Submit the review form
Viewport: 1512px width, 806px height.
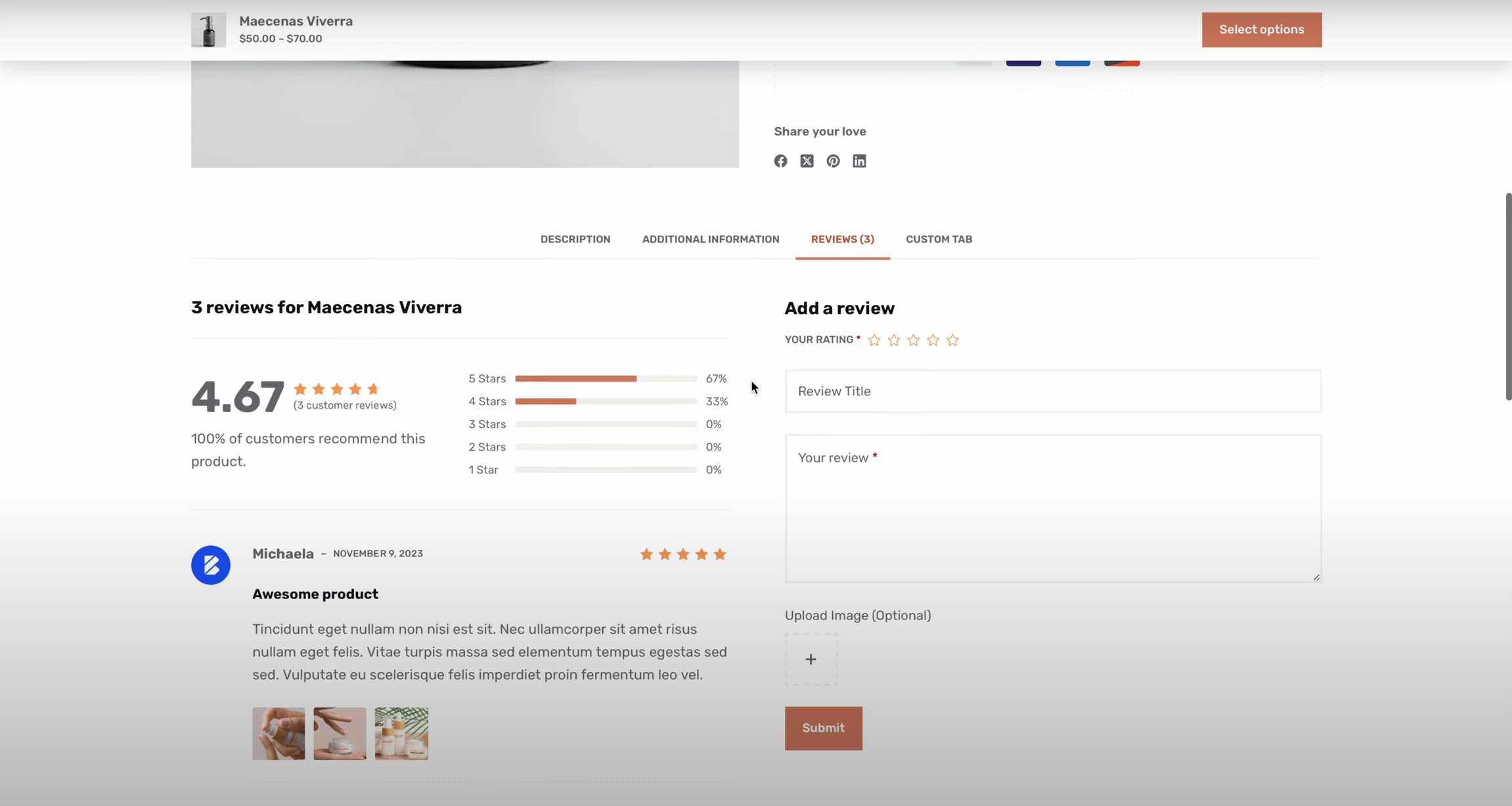tap(823, 728)
